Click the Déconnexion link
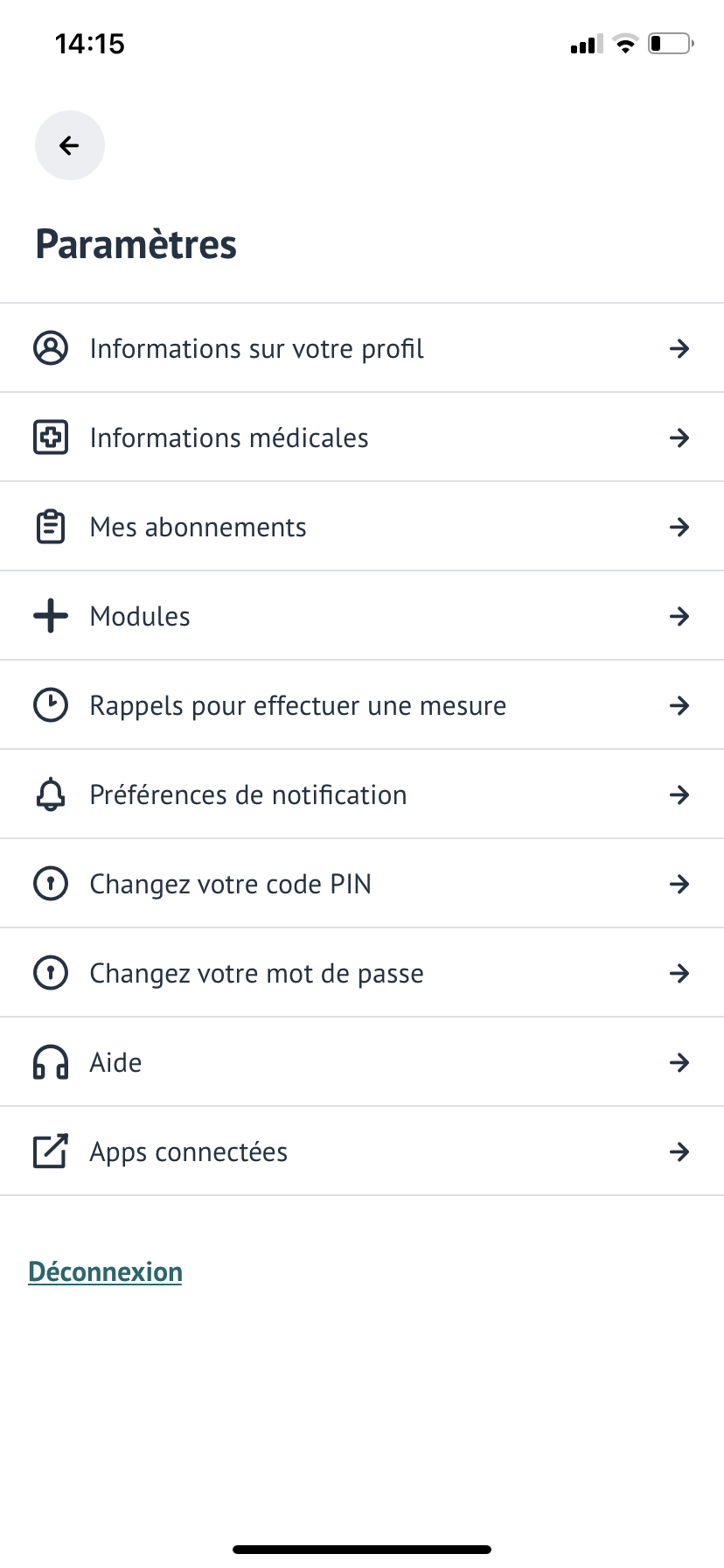The height and width of the screenshot is (1568, 724). (106, 1271)
